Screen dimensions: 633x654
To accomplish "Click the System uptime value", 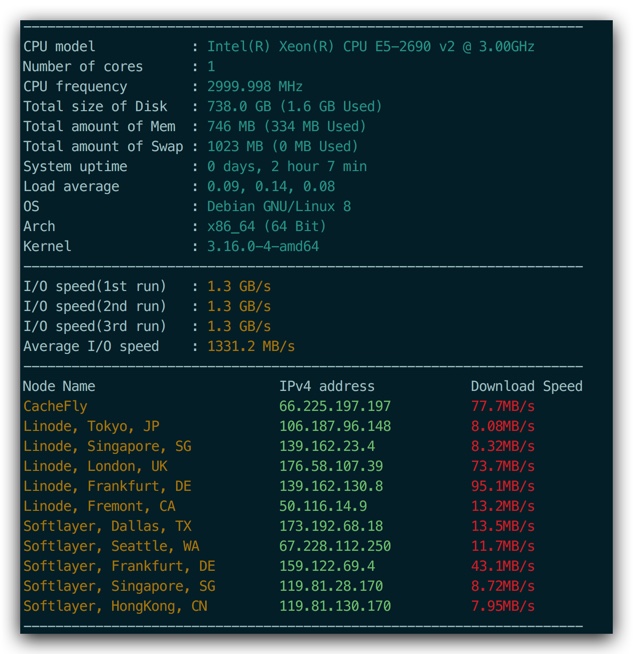I will coord(287,166).
